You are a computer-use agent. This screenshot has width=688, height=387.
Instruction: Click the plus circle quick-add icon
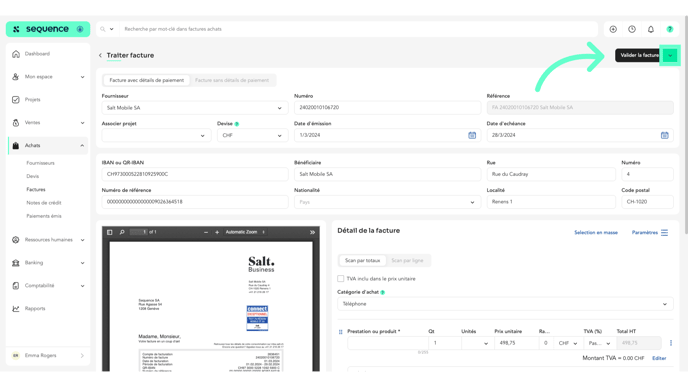613,29
